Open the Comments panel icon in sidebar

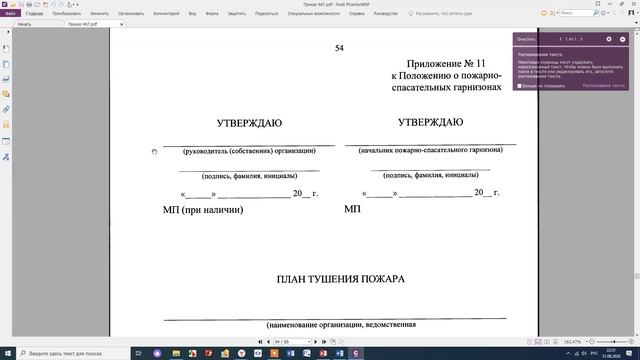[x=6, y=94]
